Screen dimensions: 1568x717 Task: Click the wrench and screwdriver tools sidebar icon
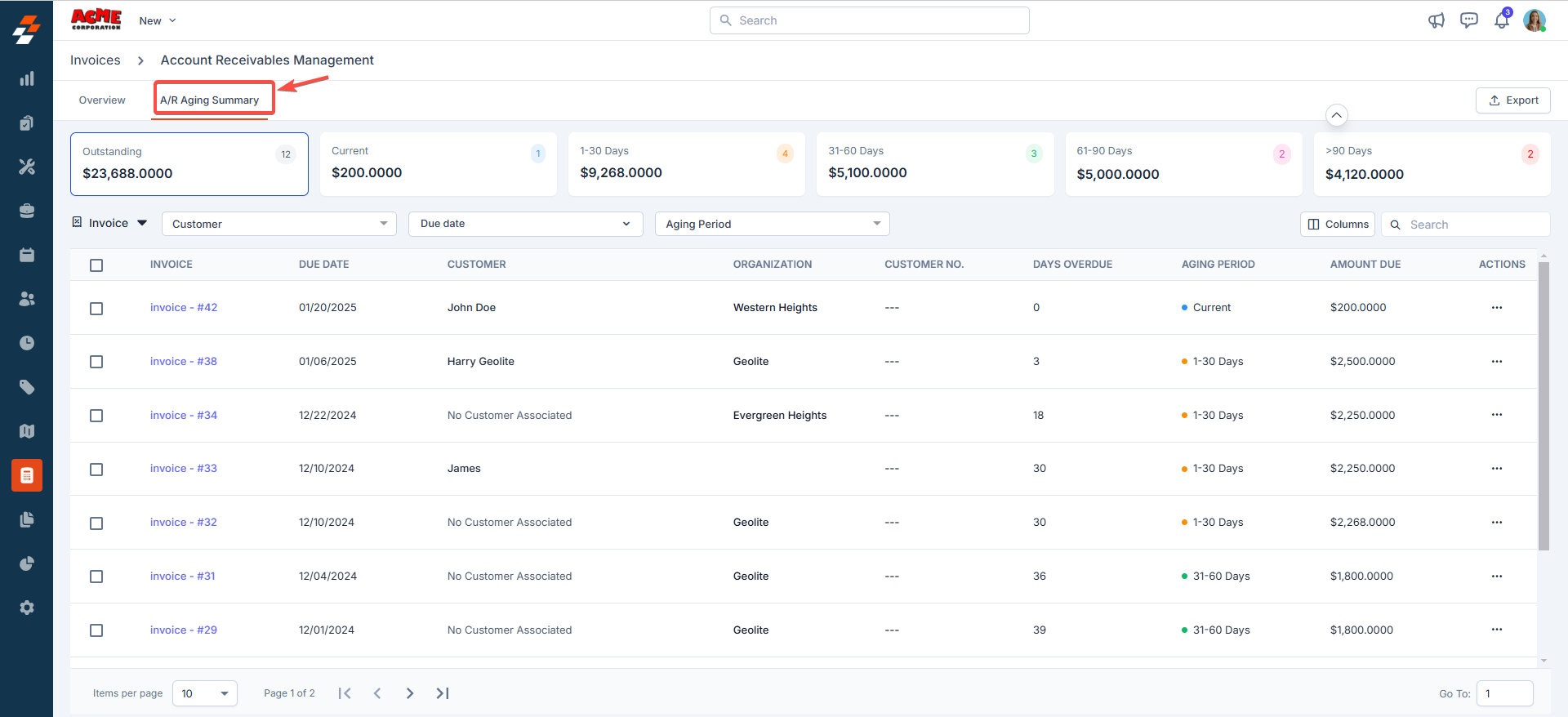pyautogui.click(x=27, y=167)
